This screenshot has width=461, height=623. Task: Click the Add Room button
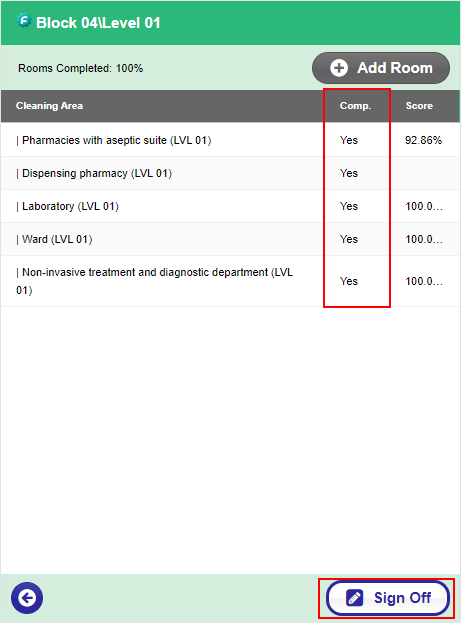[381, 68]
